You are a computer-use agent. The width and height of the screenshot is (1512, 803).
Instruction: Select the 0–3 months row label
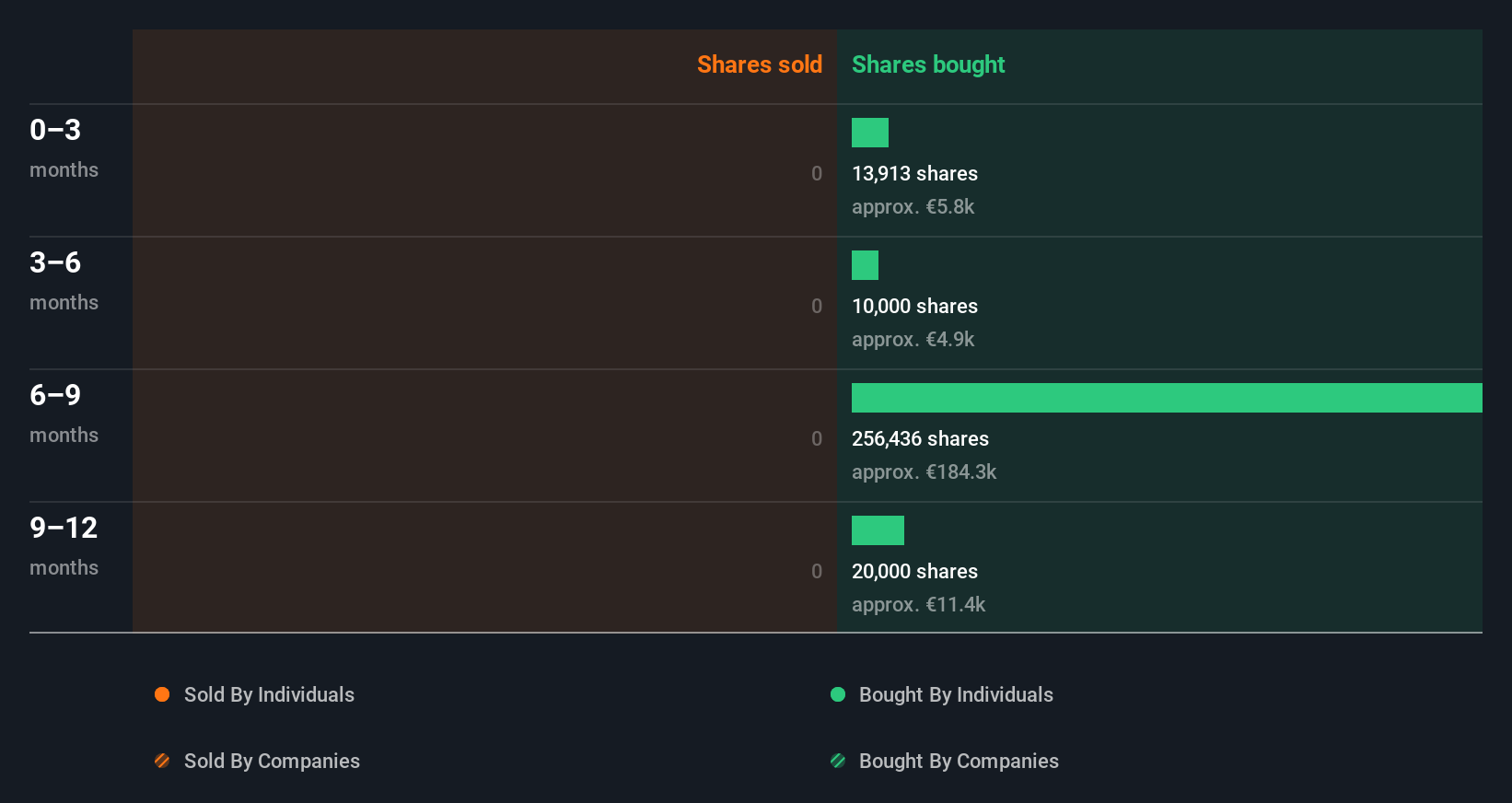click(x=63, y=147)
